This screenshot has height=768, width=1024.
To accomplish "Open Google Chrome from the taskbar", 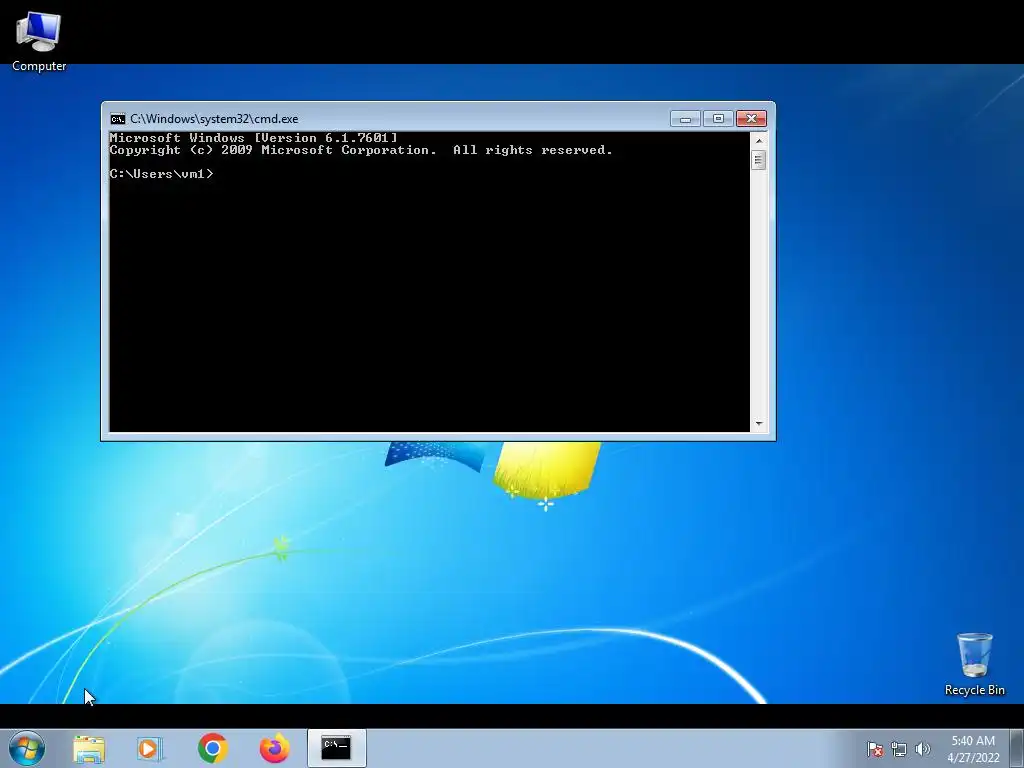I will coord(213,748).
